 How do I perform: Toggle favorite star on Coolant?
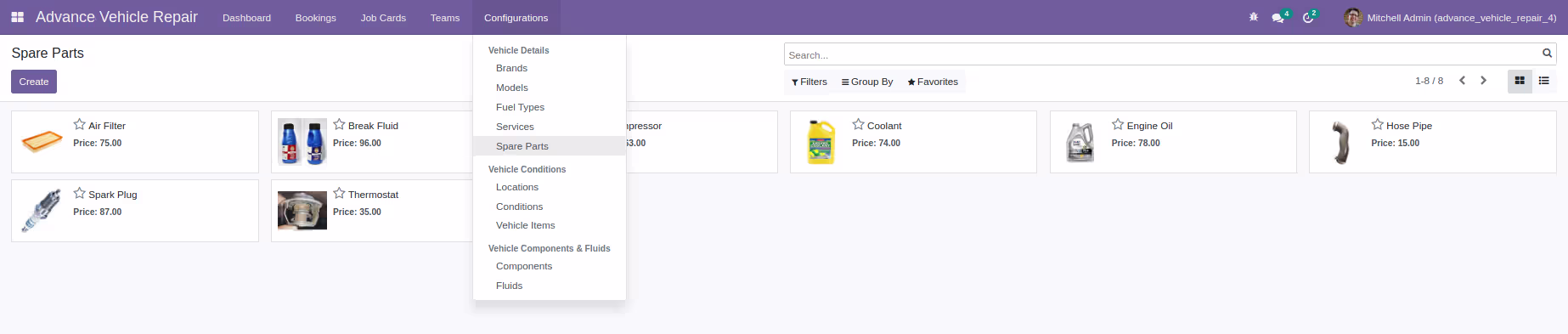pos(858,124)
